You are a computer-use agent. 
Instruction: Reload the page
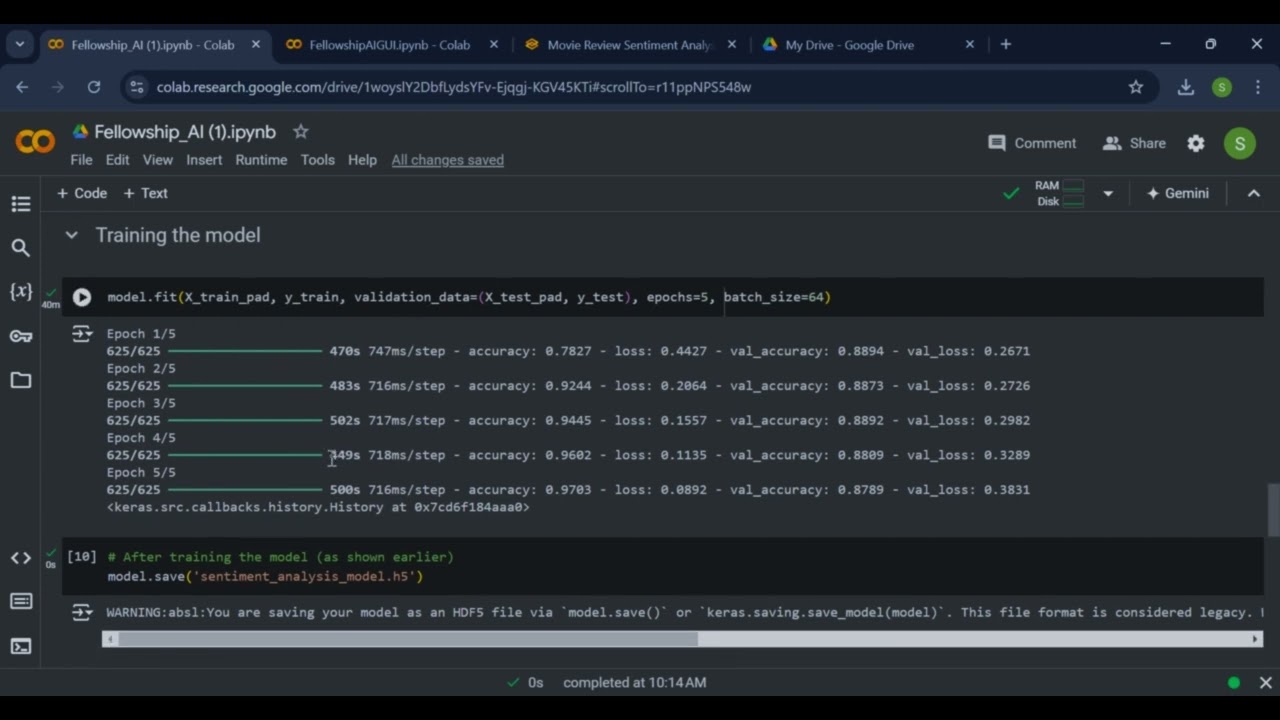93,87
